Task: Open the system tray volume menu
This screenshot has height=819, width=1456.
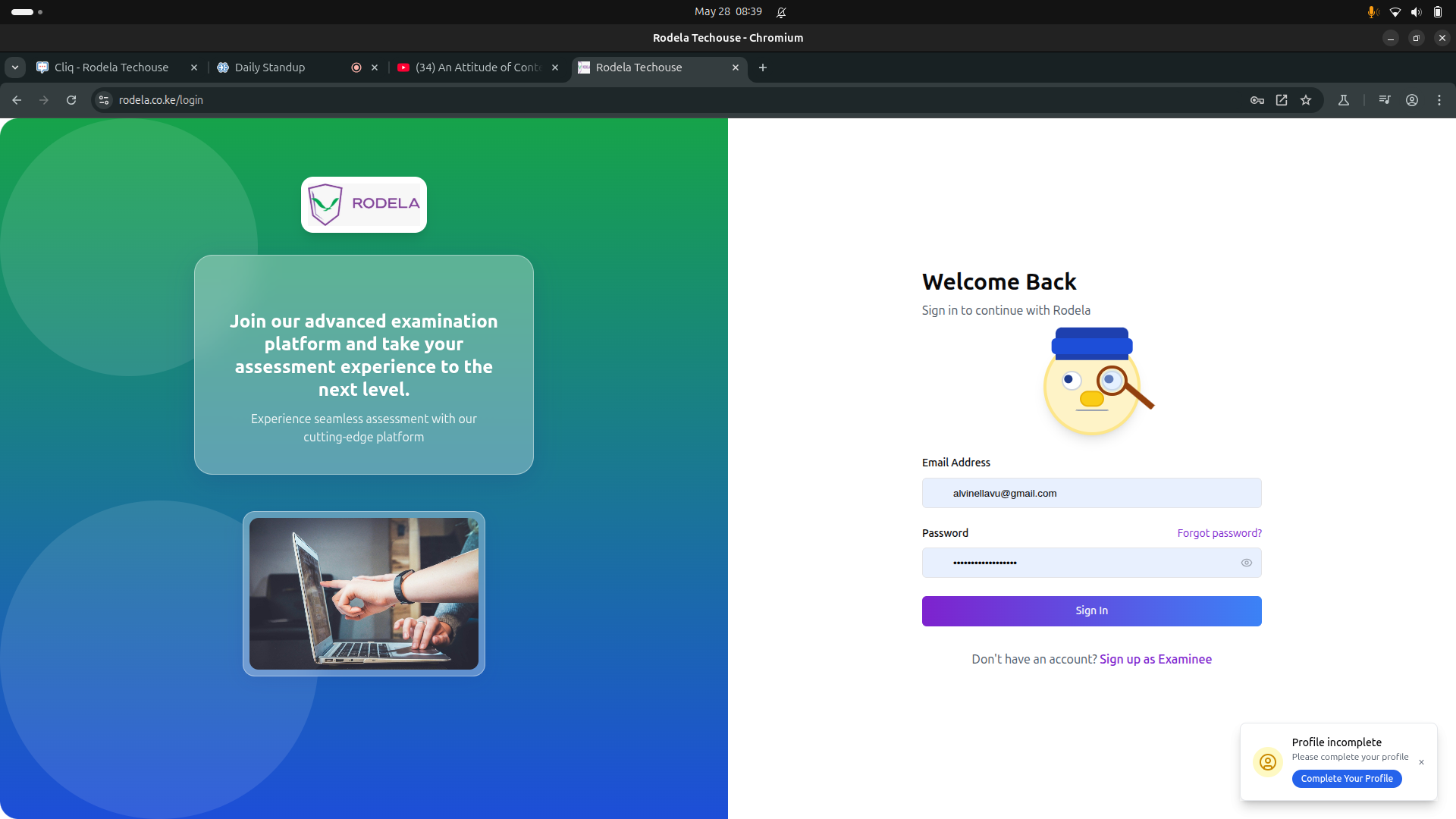Action: point(1416,12)
